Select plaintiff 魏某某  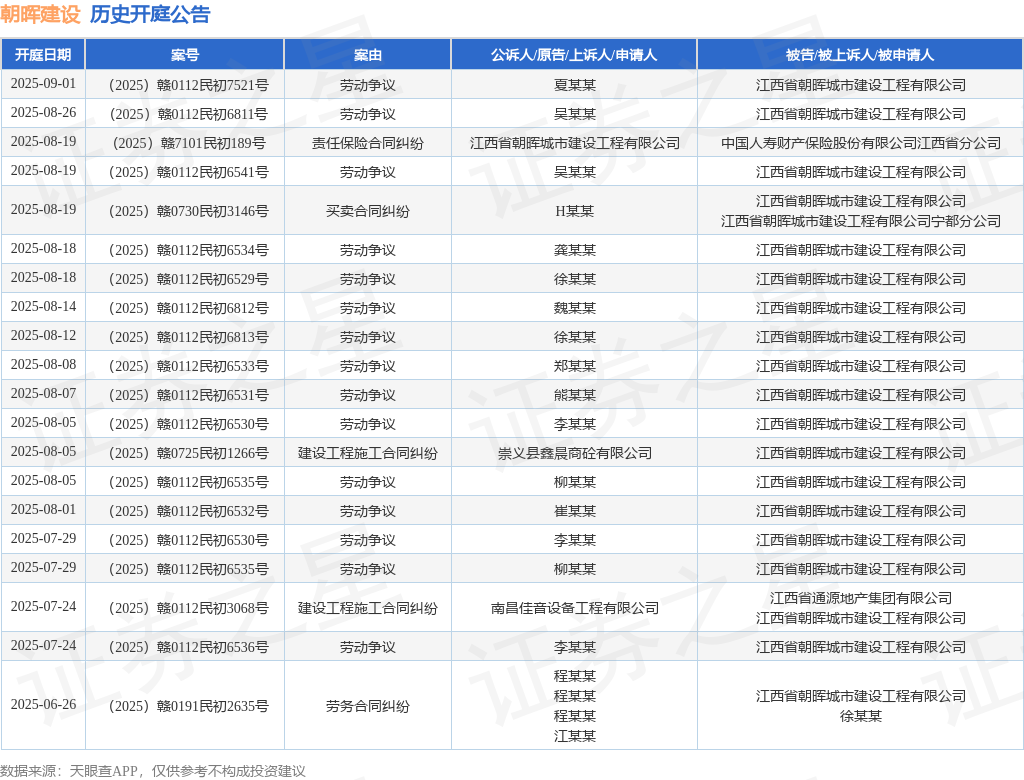click(575, 308)
